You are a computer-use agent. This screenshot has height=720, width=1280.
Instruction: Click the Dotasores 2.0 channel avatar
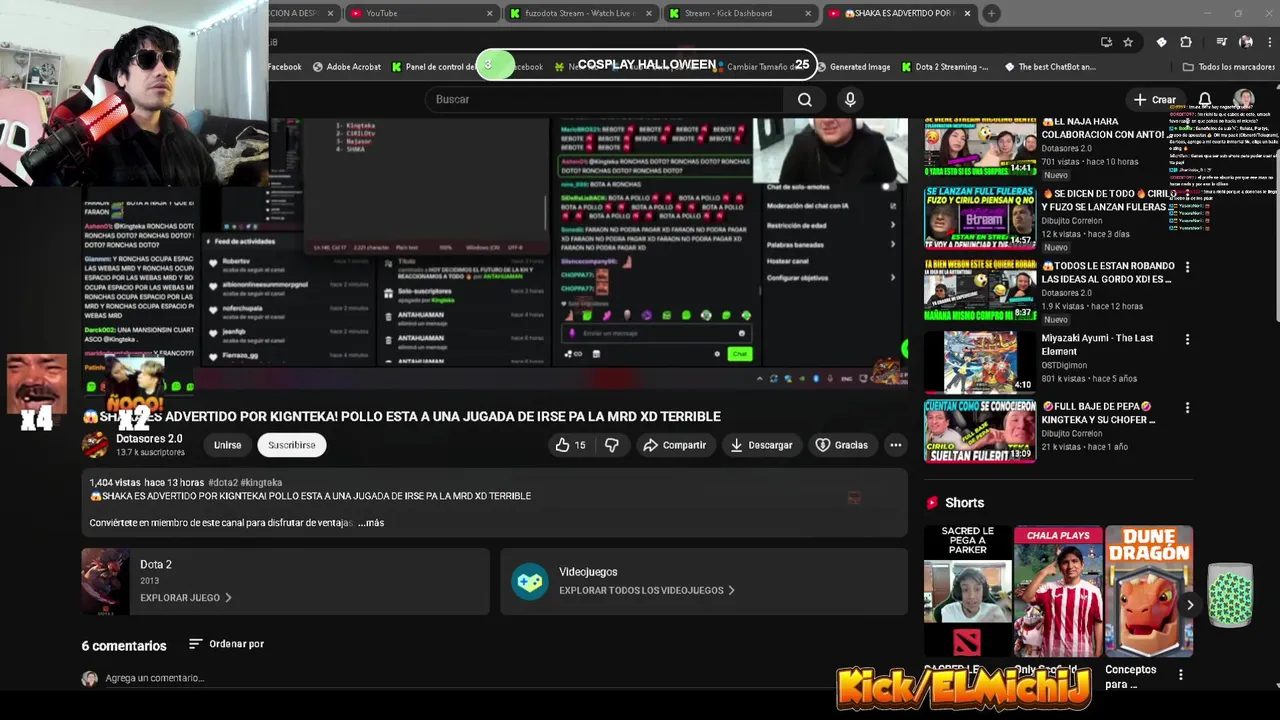click(x=95, y=444)
